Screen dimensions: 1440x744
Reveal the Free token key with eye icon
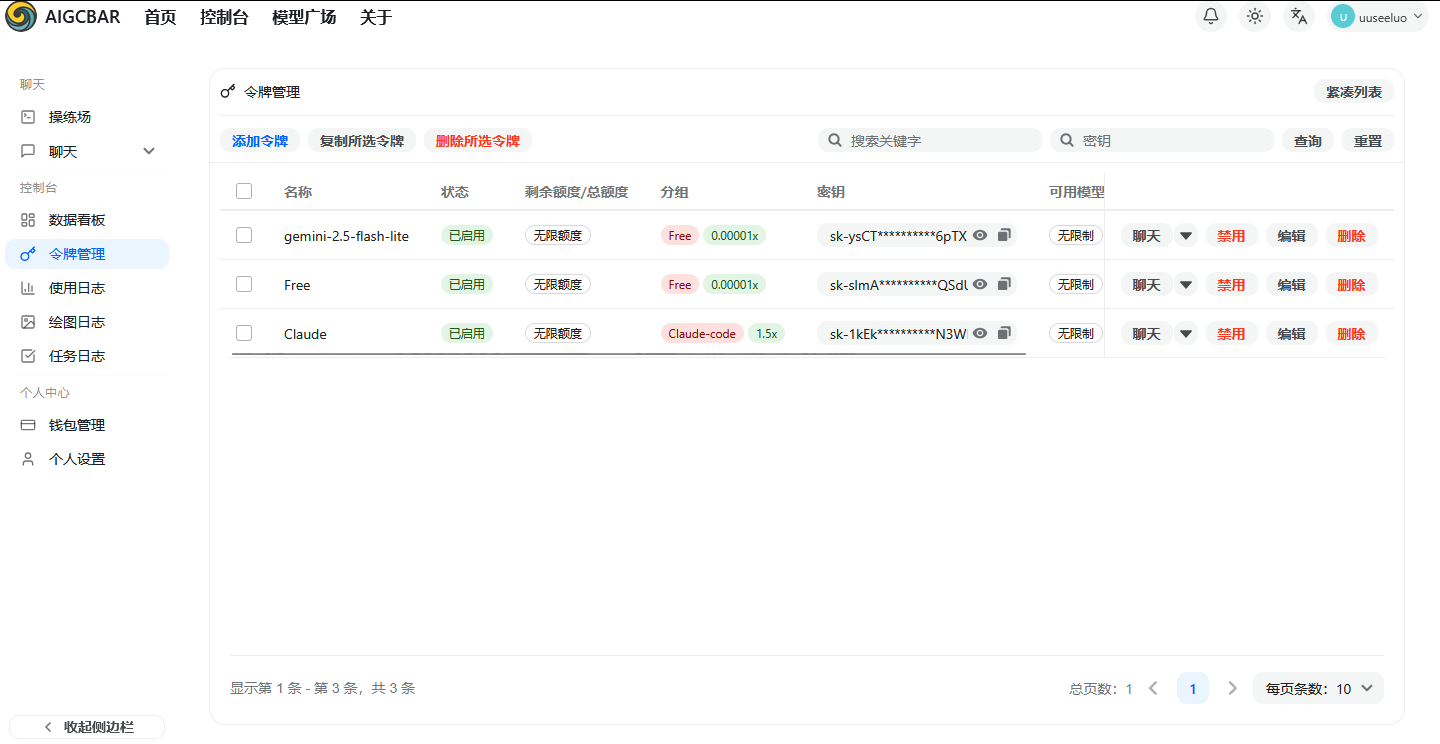coord(980,284)
